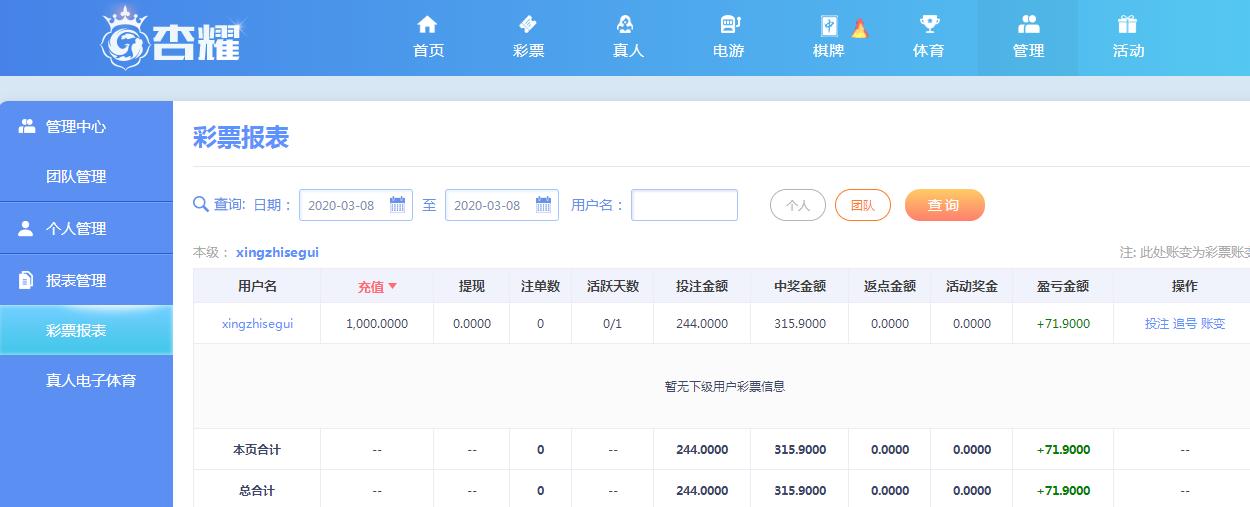Go to 真人电子体育 report page
The width and height of the screenshot is (1250, 507).
click(x=91, y=380)
